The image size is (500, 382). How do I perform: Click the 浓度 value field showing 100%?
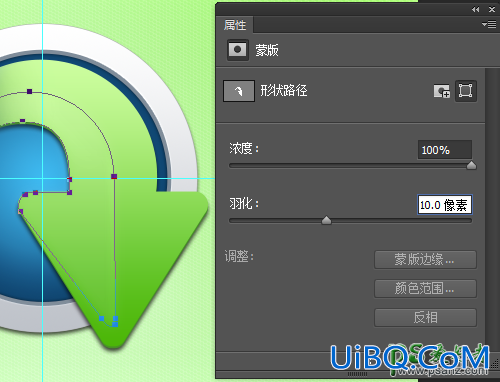pos(445,150)
